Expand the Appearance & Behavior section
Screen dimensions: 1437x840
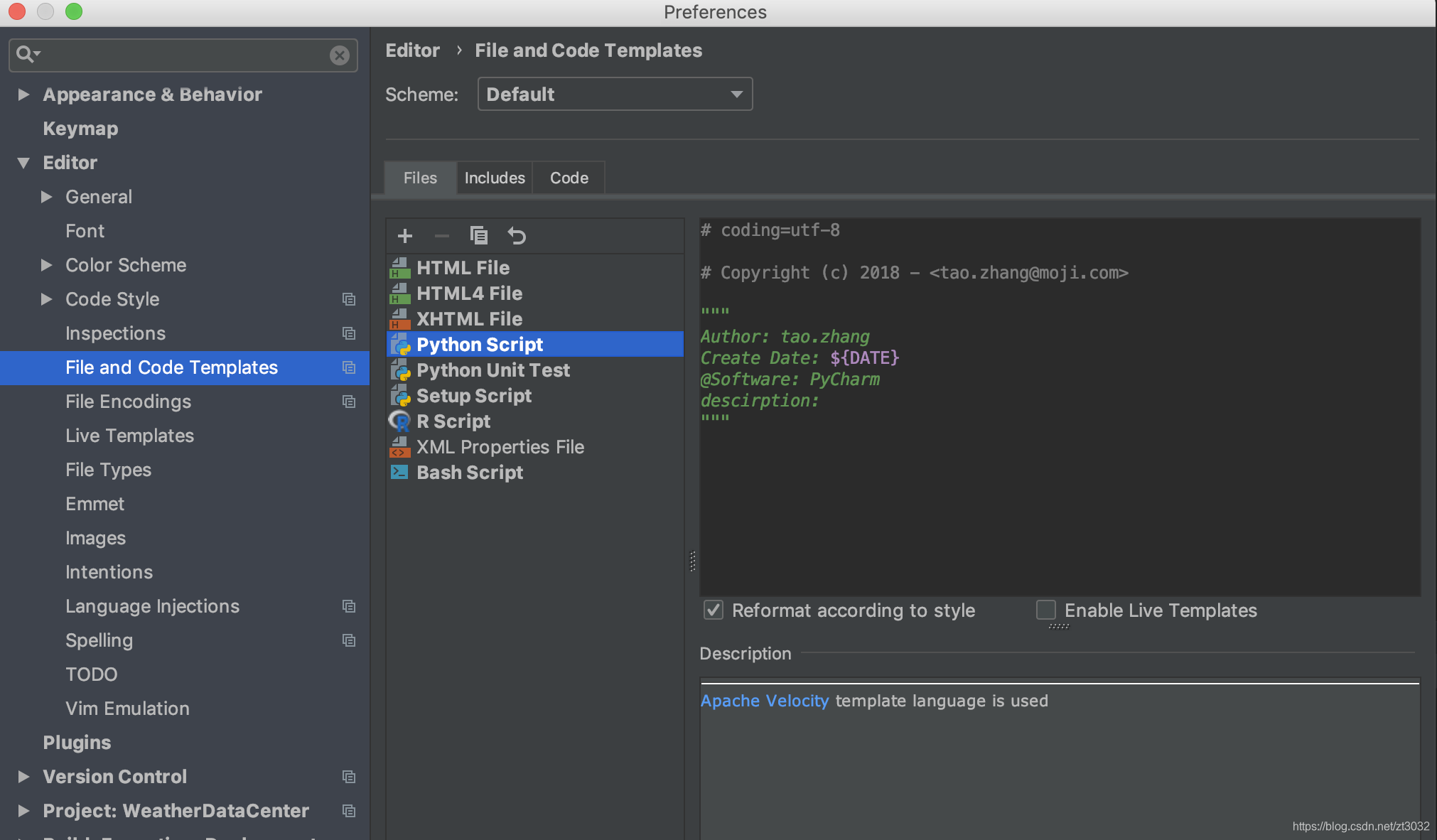pos(23,94)
